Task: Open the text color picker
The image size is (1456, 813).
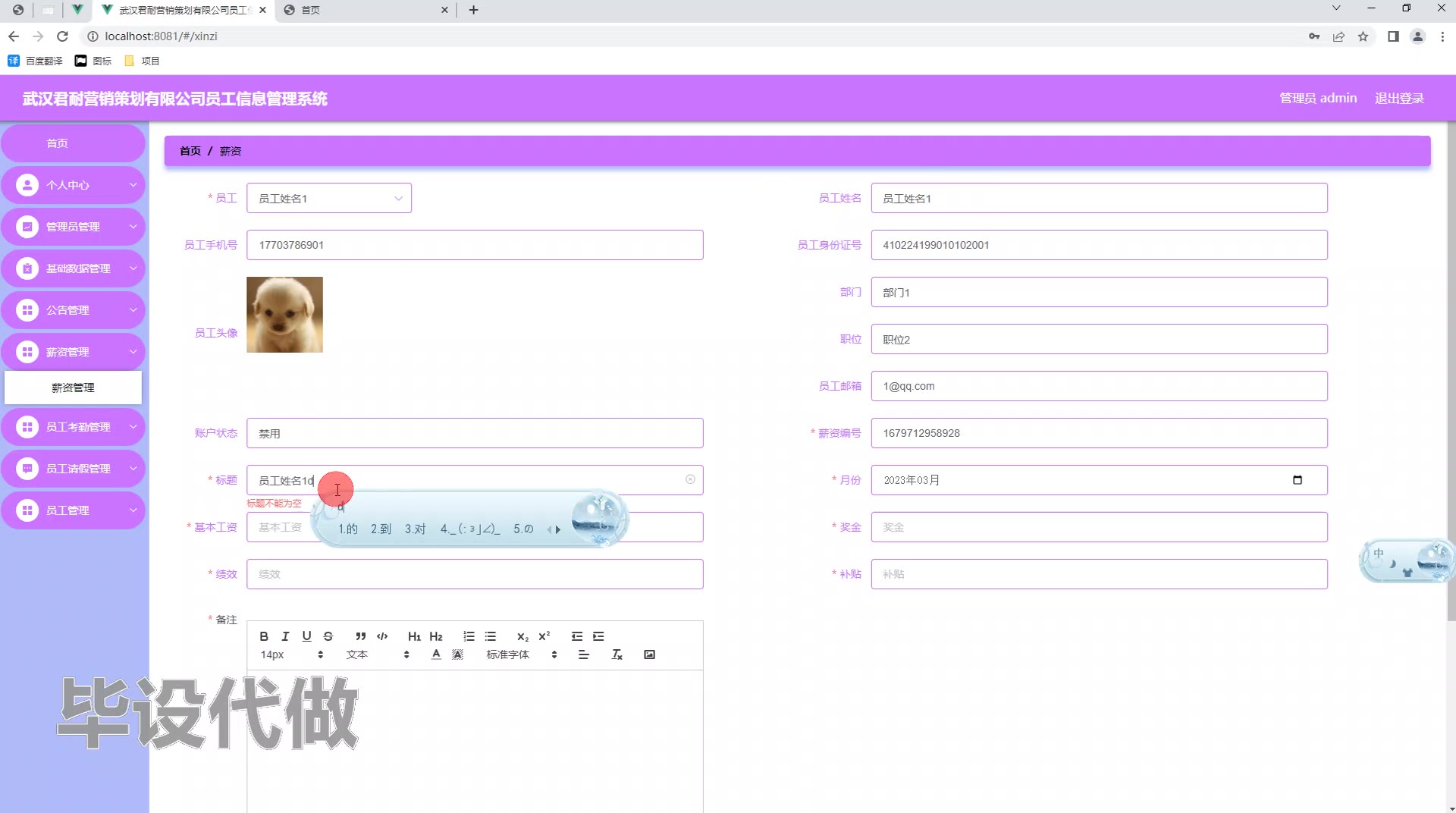Action: coord(436,654)
